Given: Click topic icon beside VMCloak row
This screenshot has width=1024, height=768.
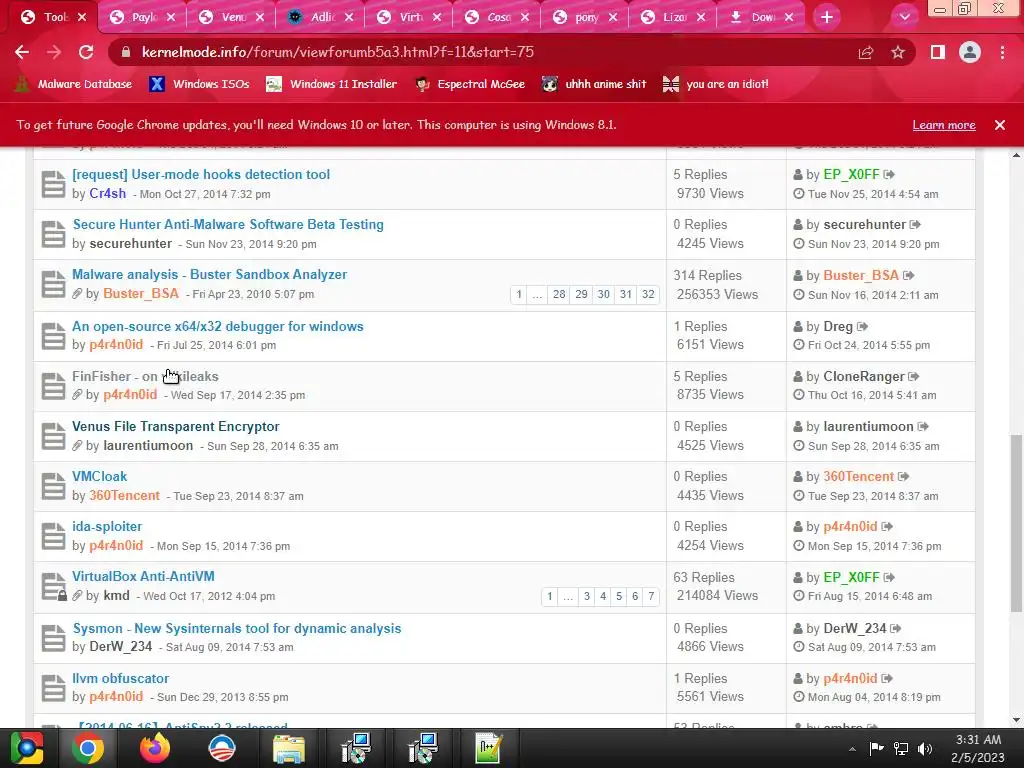Looking at the screenshot, I should pos(54,487).
